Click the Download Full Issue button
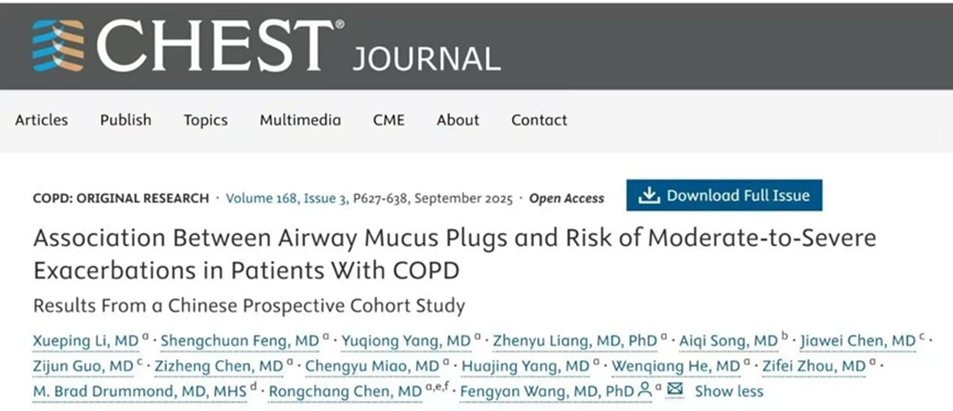The width and height of the screenshot is (953, 411). click(724, 196)
